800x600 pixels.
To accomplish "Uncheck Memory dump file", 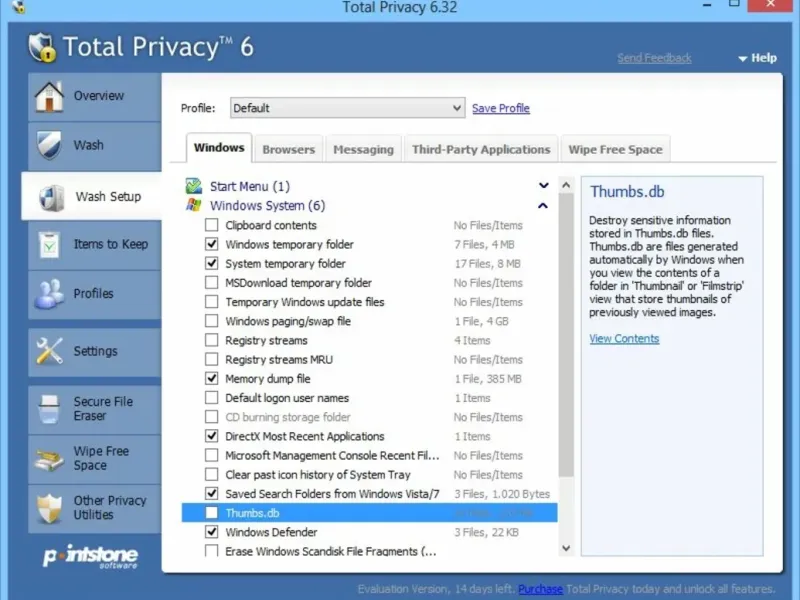I will coord(211,379).
